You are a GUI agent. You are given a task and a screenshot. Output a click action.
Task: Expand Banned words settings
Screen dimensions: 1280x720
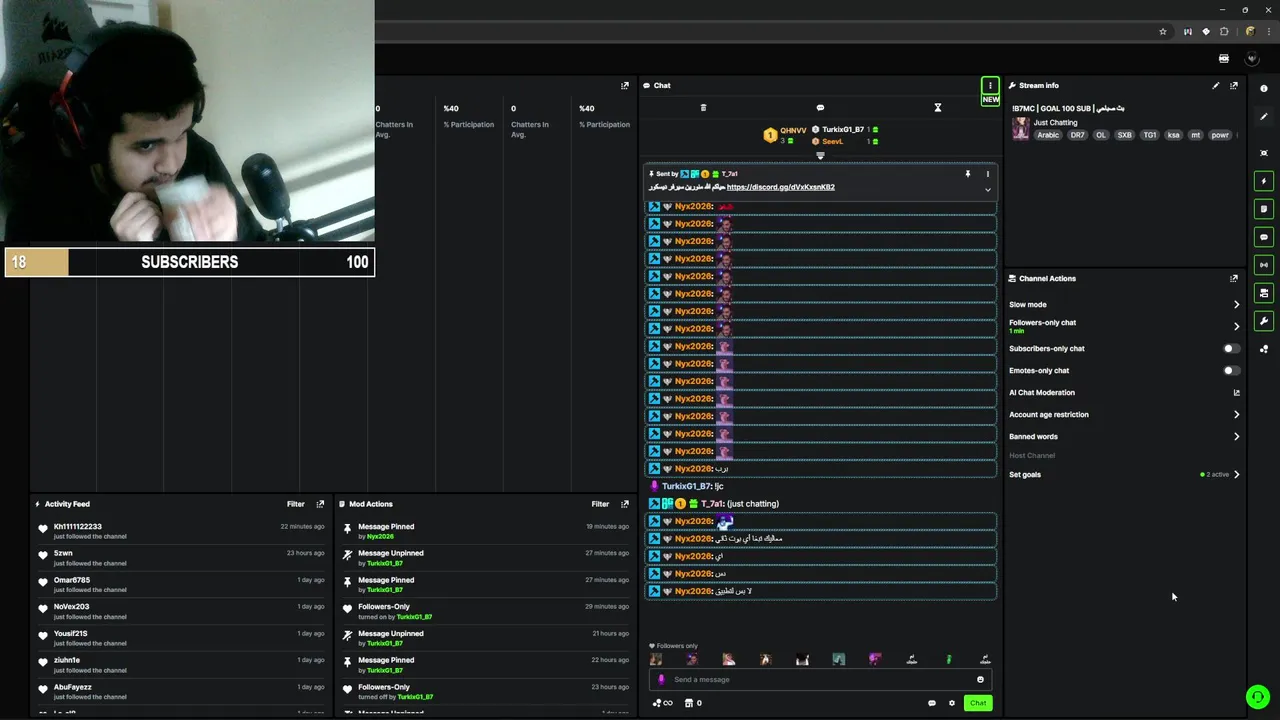click(x=1236, y=436)
